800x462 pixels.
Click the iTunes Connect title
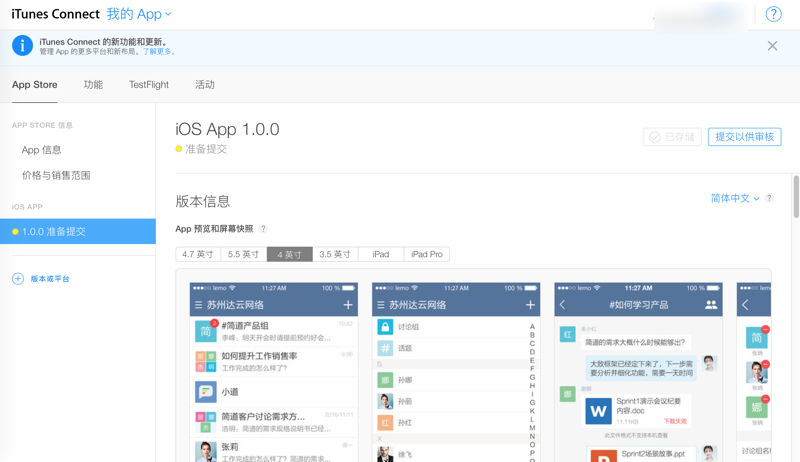pyautogui.click(x=55, y=14)
